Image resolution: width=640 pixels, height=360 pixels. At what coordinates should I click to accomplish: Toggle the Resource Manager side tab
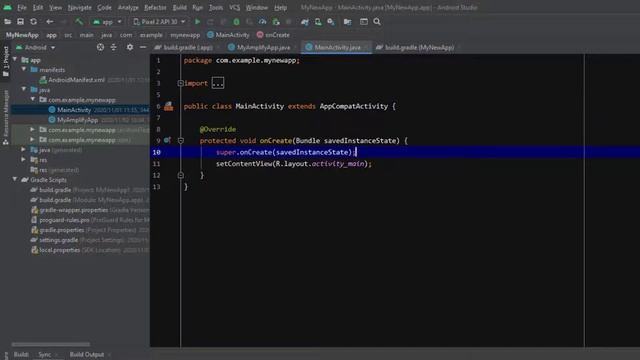[6, 118]
